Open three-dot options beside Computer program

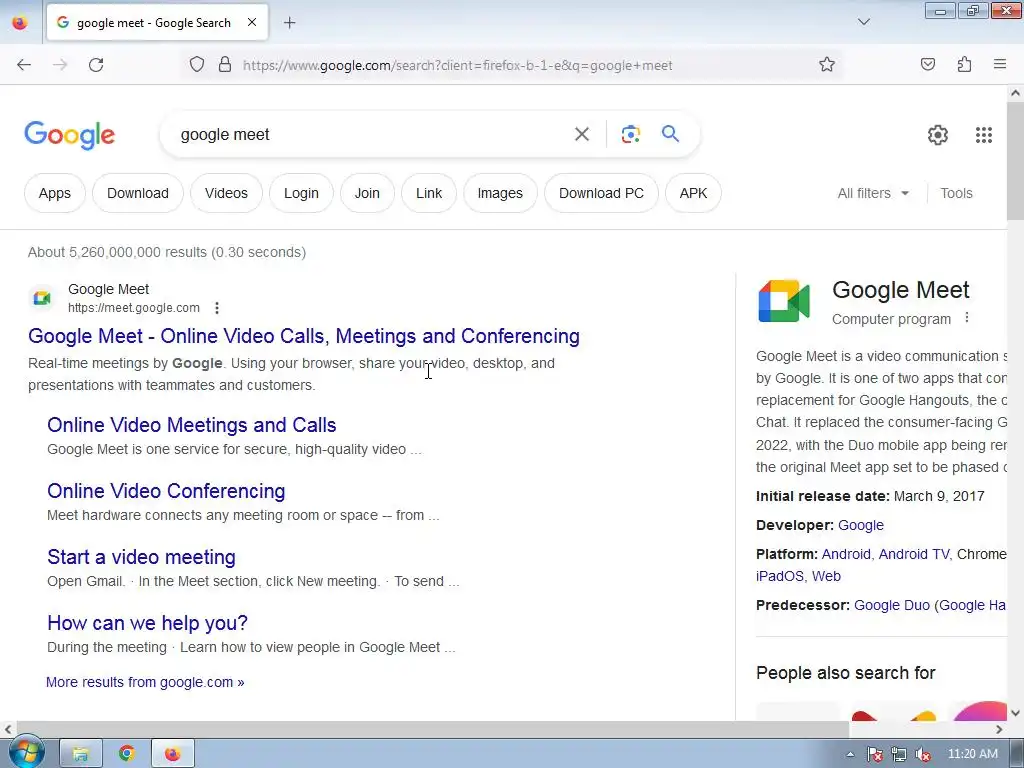(967, 318)
